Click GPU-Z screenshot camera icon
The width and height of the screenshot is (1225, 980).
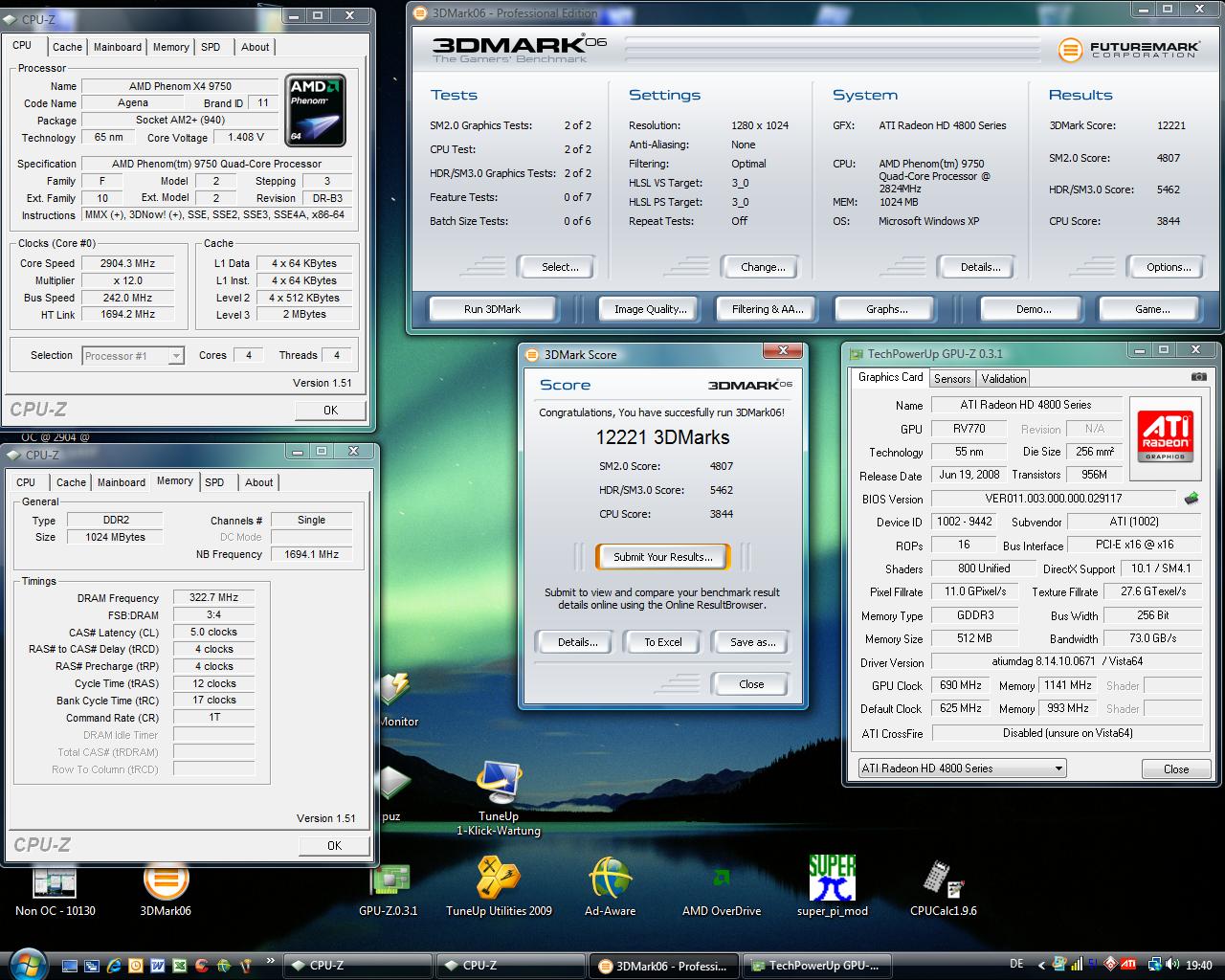click(x=1198, y=377)
